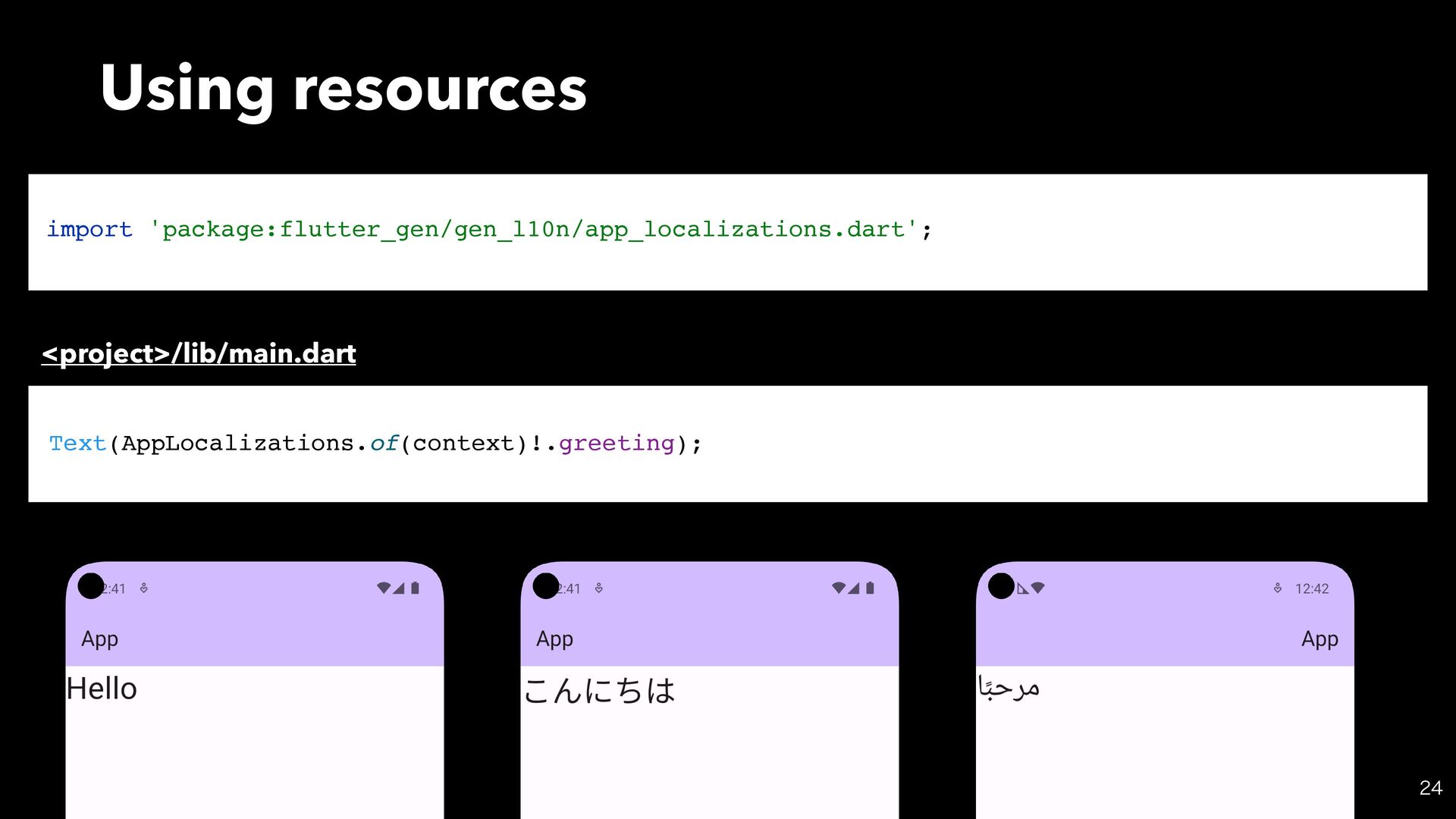Click the App title on the English phone
Screen dimensions: 1456x819
pyautogui.click(x=99, y=639)
